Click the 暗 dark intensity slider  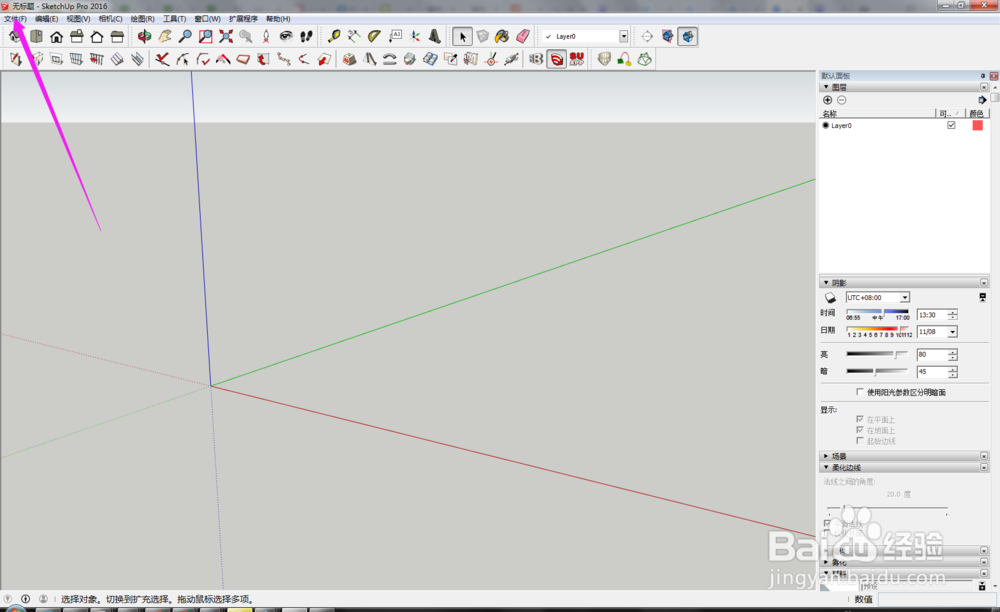tap(876, 371)
